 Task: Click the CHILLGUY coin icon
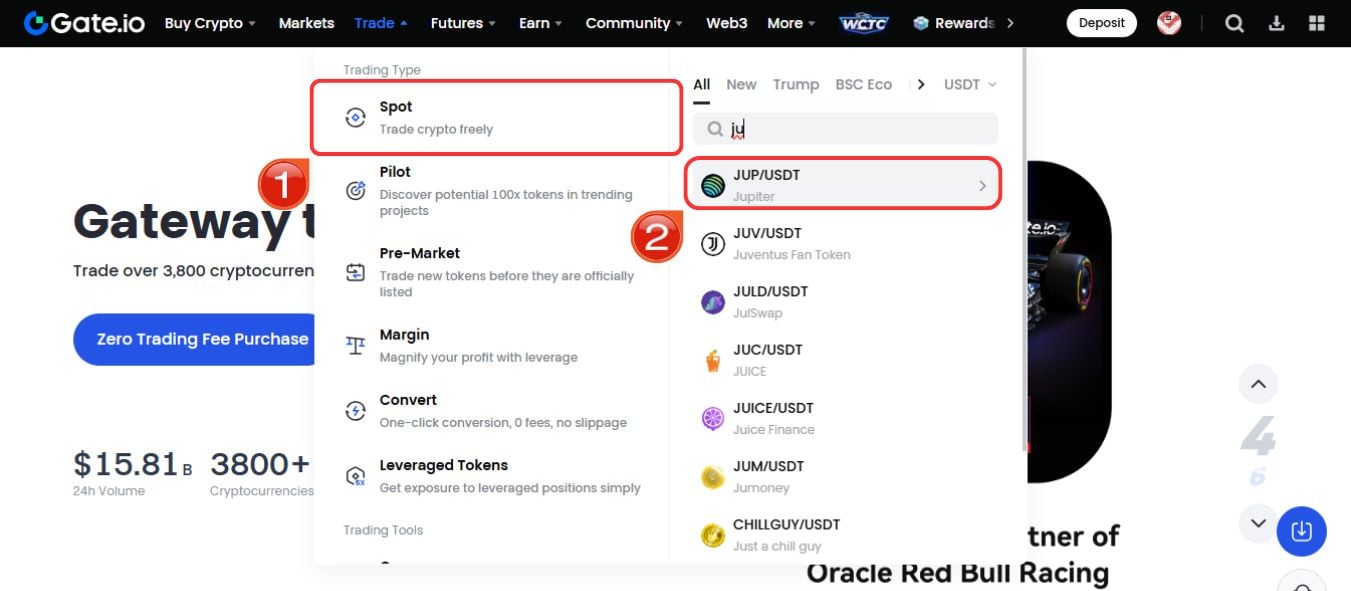pos(713,535)
